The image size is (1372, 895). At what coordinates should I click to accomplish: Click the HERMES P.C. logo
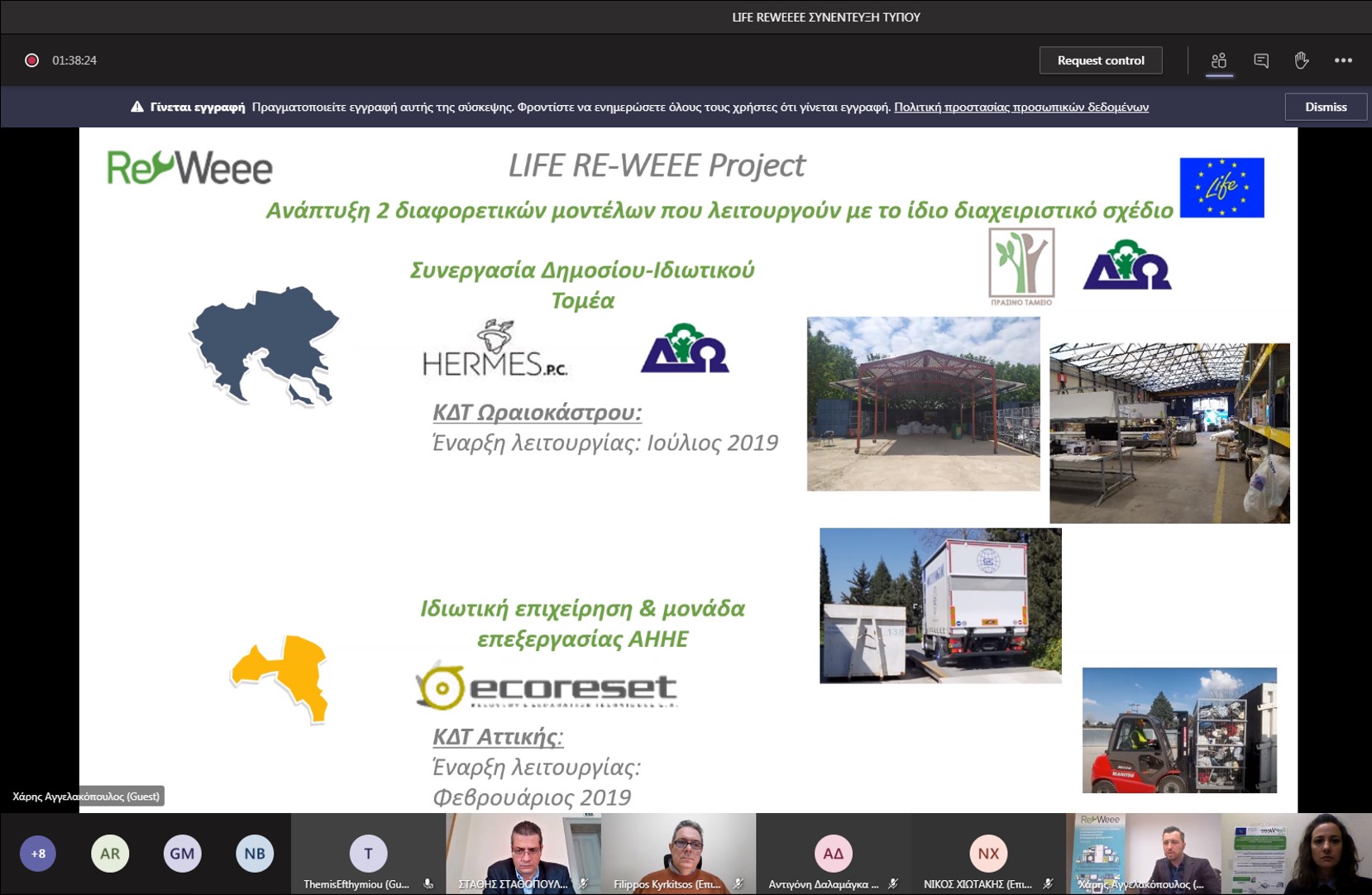tap(495, 348)
